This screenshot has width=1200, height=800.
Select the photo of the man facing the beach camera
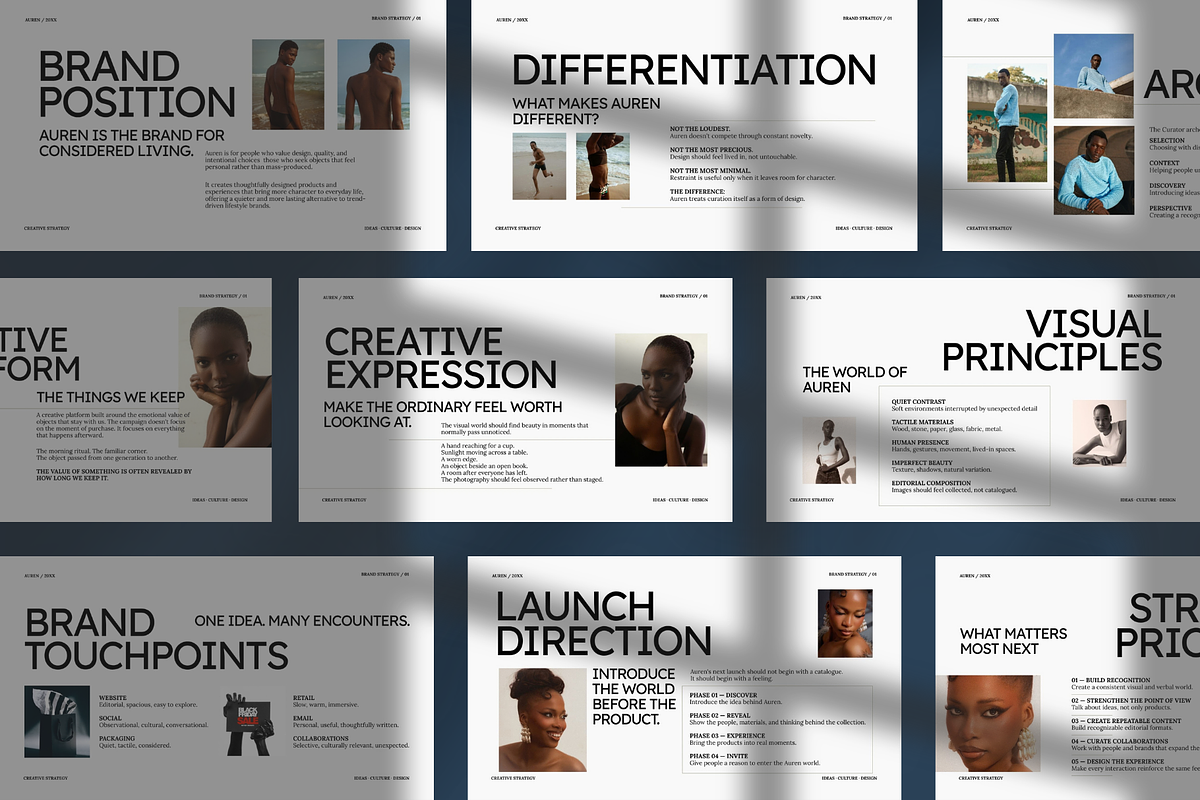coord(288,84)
